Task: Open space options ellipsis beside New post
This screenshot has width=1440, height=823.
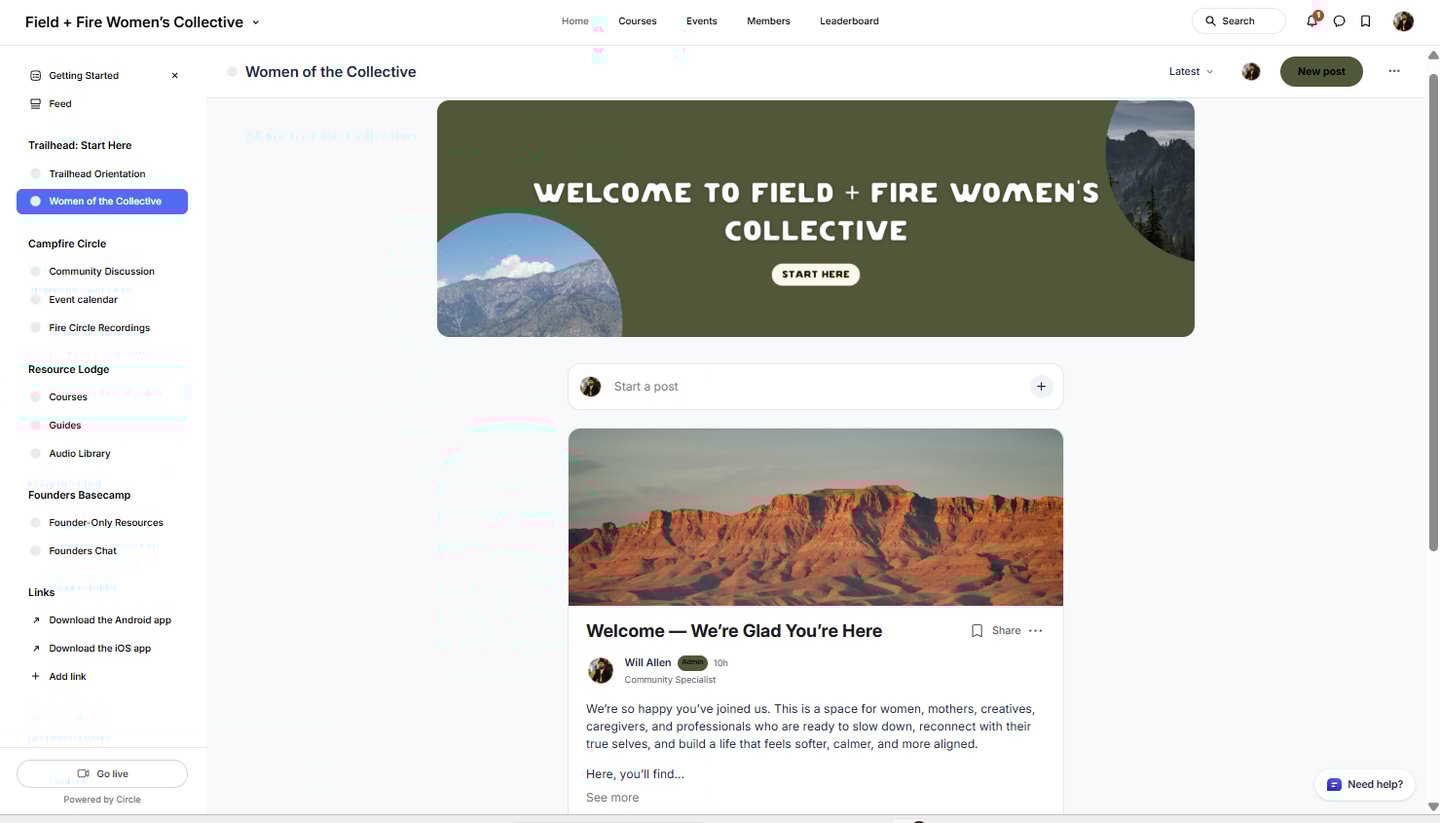Action: pos(1394,71)
